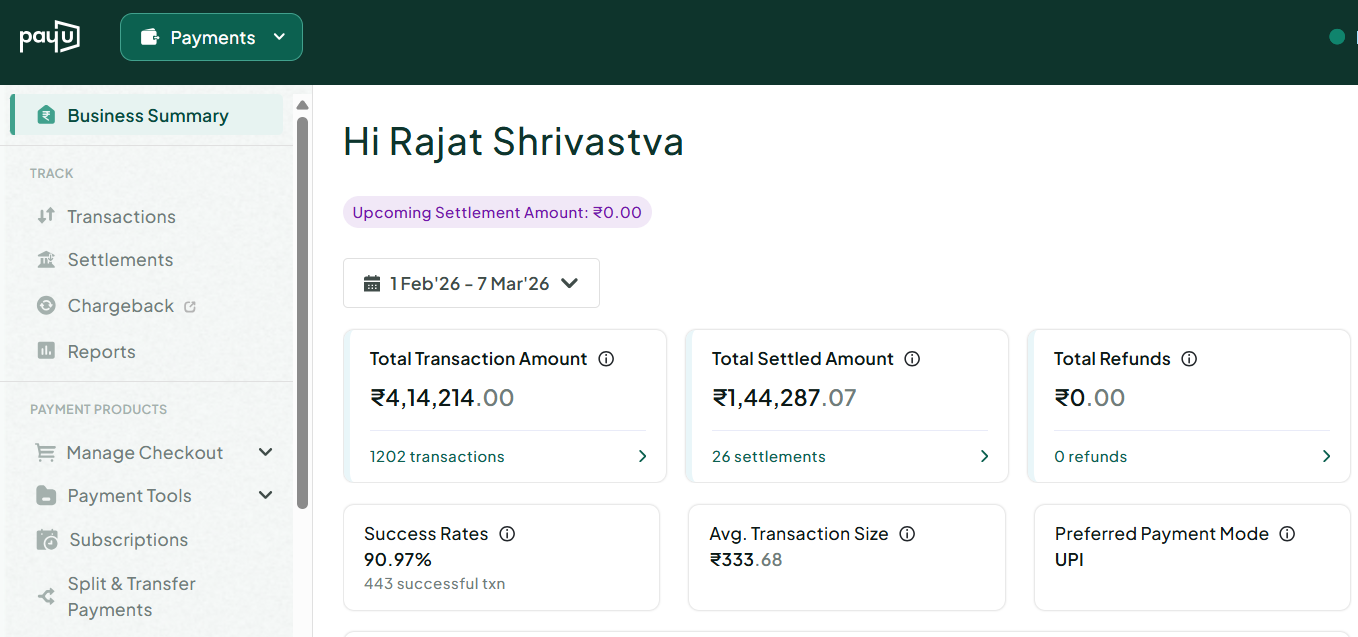
Task: Click the sidebar scroll up arrow
Action: pos(302,105)
